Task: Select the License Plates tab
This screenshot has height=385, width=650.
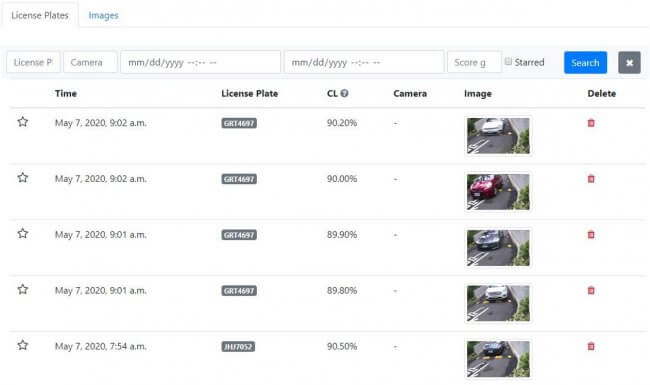Action: pyautogui.click(x=40, y=15)
